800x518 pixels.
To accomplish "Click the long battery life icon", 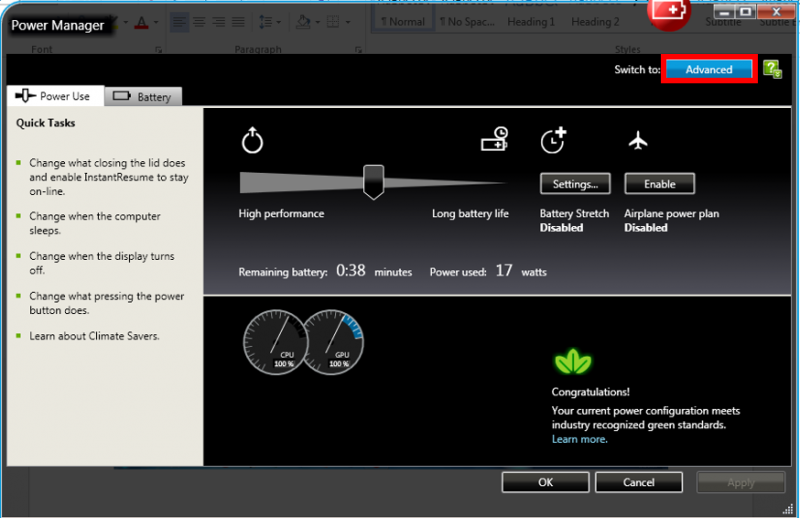I will 494,139.
